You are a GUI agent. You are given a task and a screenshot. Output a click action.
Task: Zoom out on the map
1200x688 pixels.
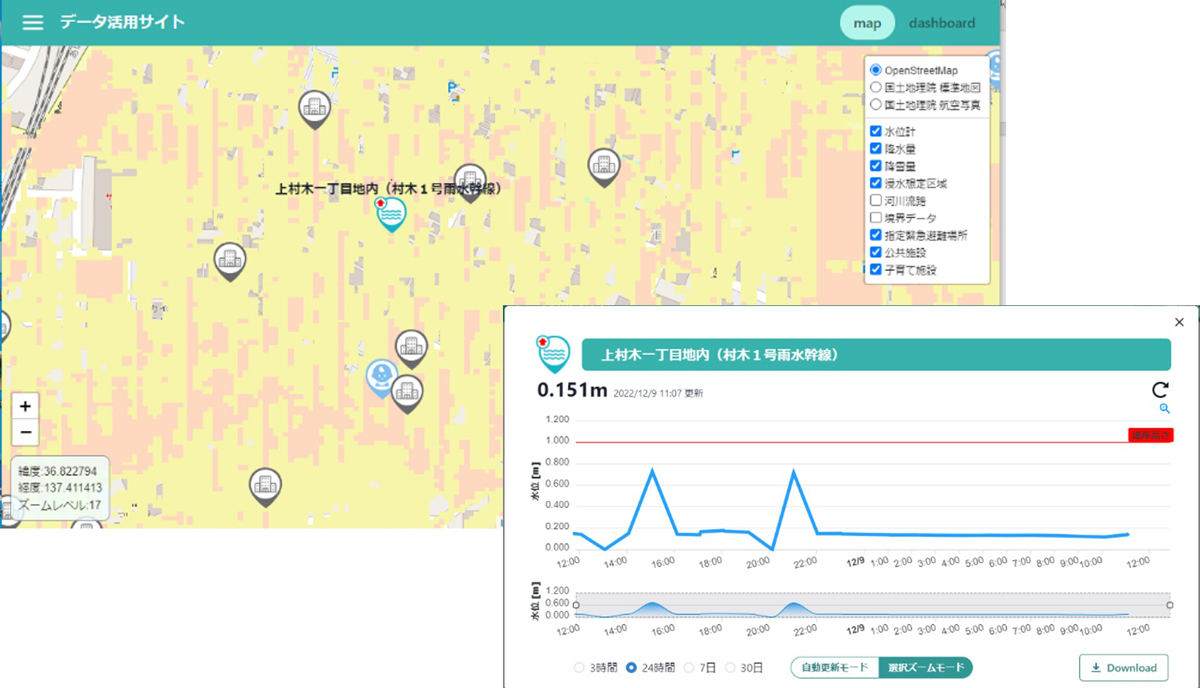26,432
